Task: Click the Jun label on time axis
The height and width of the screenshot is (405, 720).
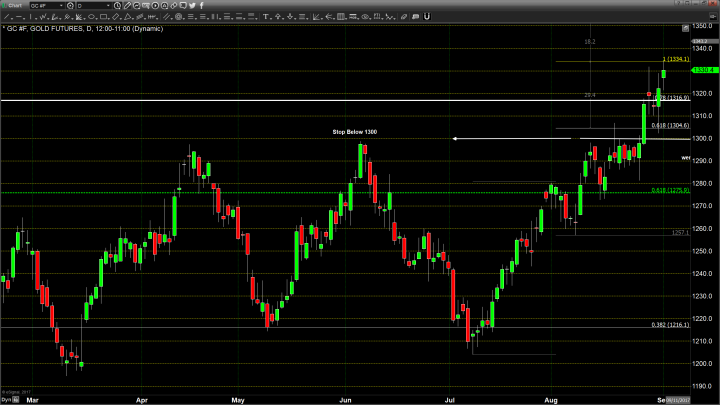Action: point(345,400)
